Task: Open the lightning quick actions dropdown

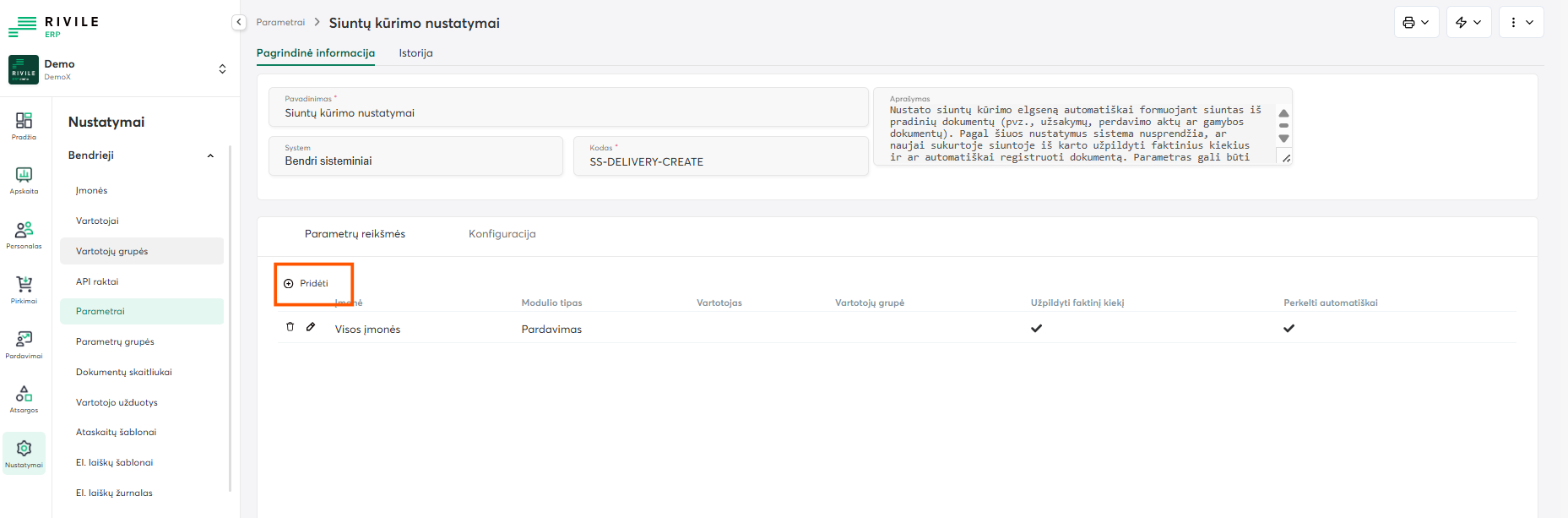Action: (1468, 23)
